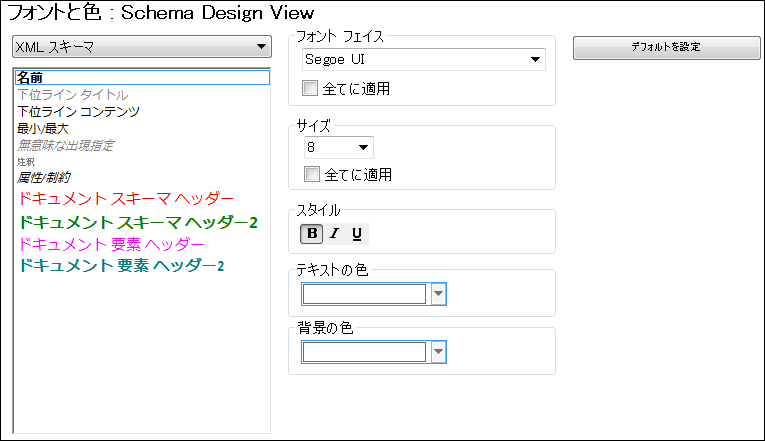The height and width of the screenshot is (441, 765).
Task: Select red ドキュメント スキーマ ヘッダー item
Action: [127, 198]
